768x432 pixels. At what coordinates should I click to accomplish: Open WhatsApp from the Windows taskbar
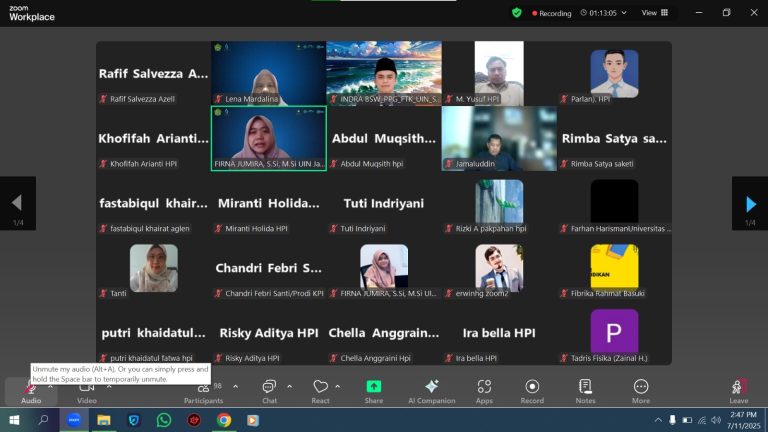(164, 420)
